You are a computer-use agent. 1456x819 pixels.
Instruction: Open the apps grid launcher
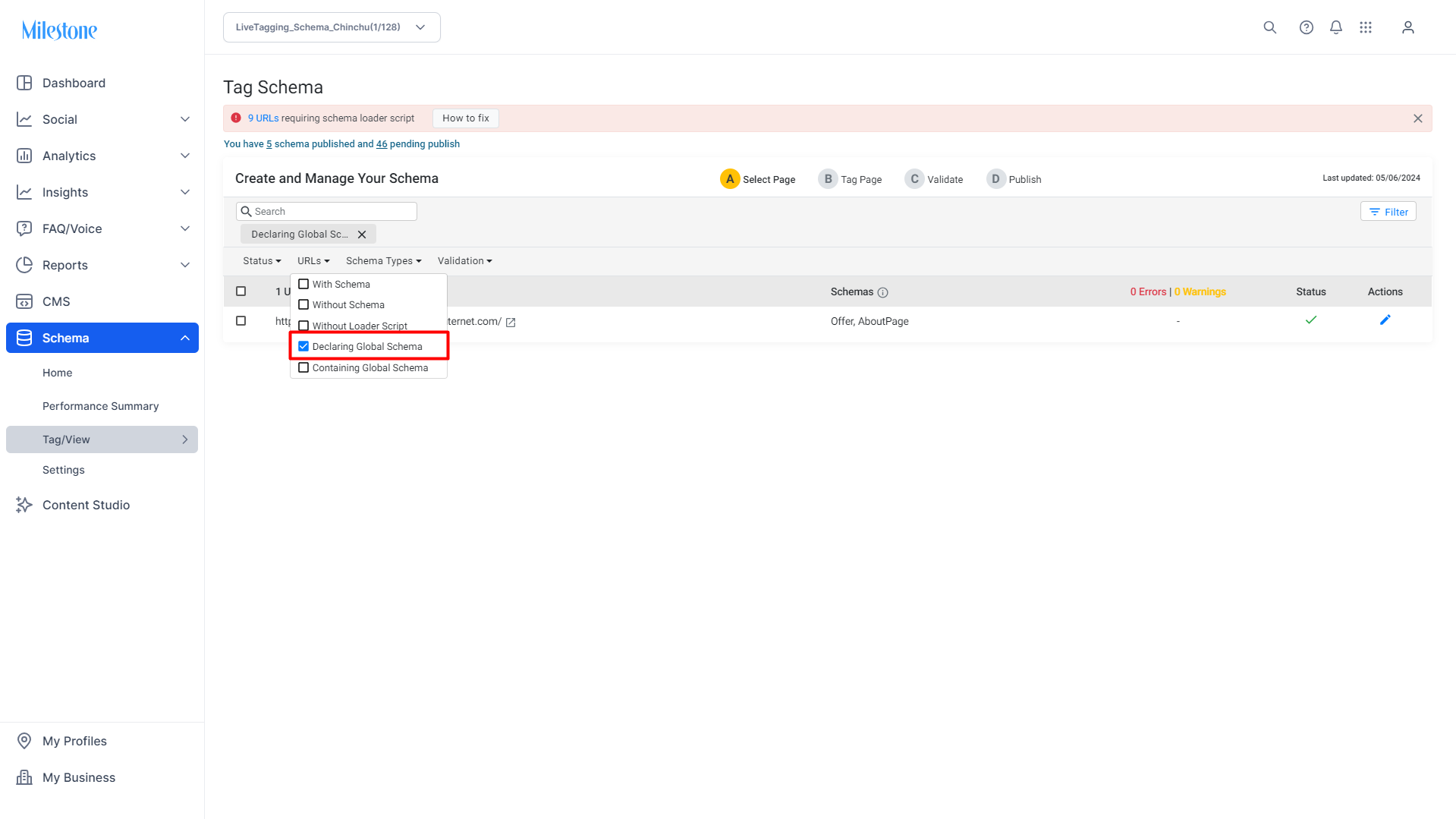click(x=1366, y=27)
